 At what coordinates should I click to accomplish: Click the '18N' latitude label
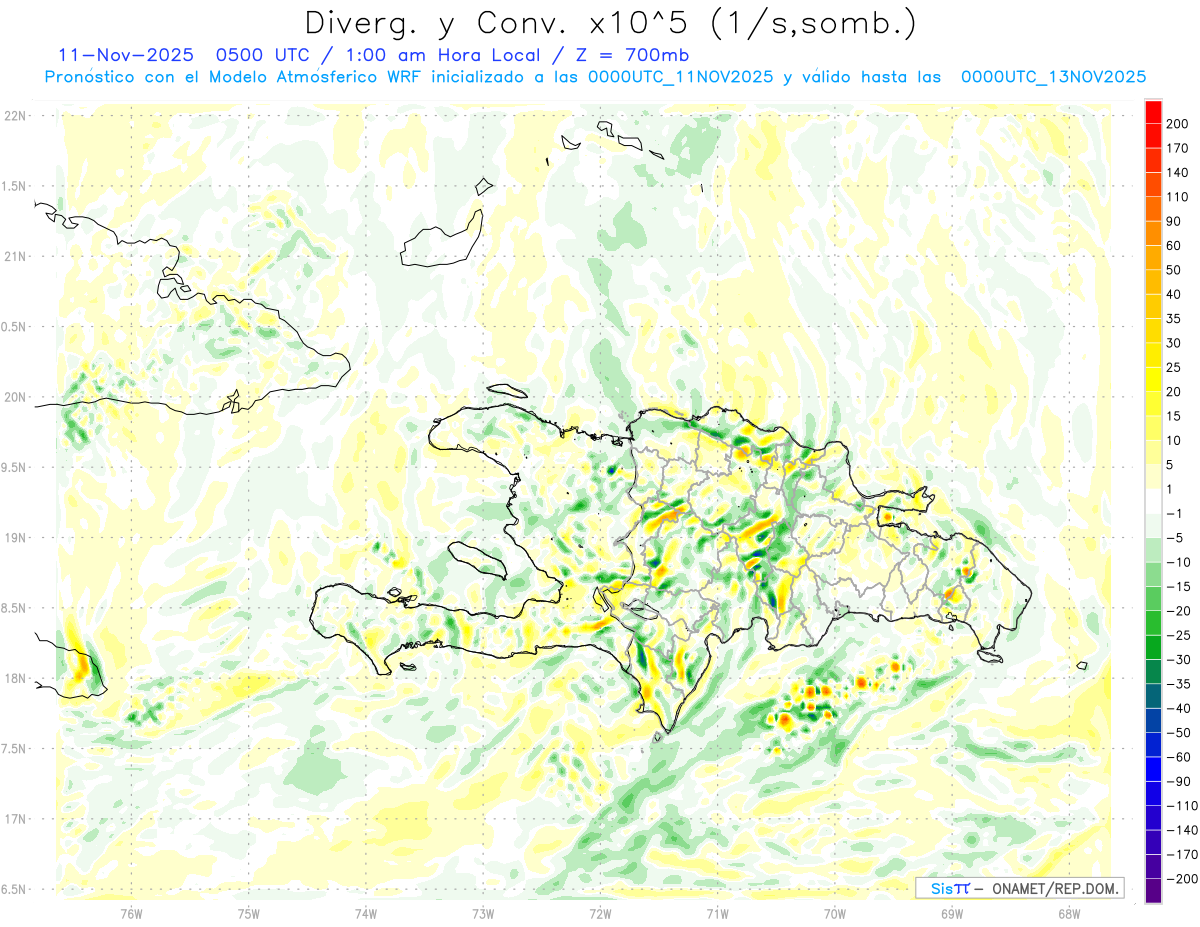15,678
